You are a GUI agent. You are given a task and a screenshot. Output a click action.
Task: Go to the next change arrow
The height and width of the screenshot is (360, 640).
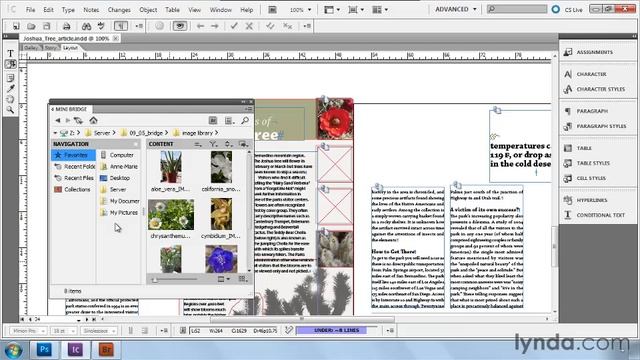click(215, 26)
